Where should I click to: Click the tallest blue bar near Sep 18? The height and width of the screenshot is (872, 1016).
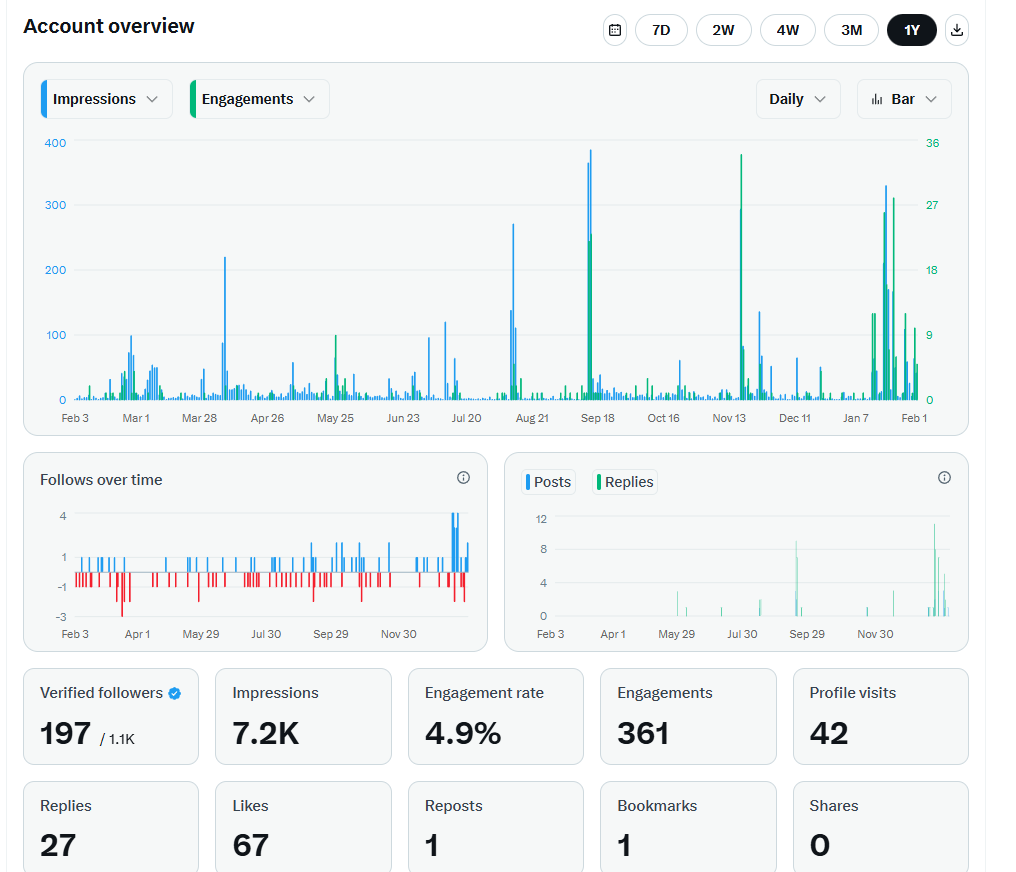(x=590, y=275)
